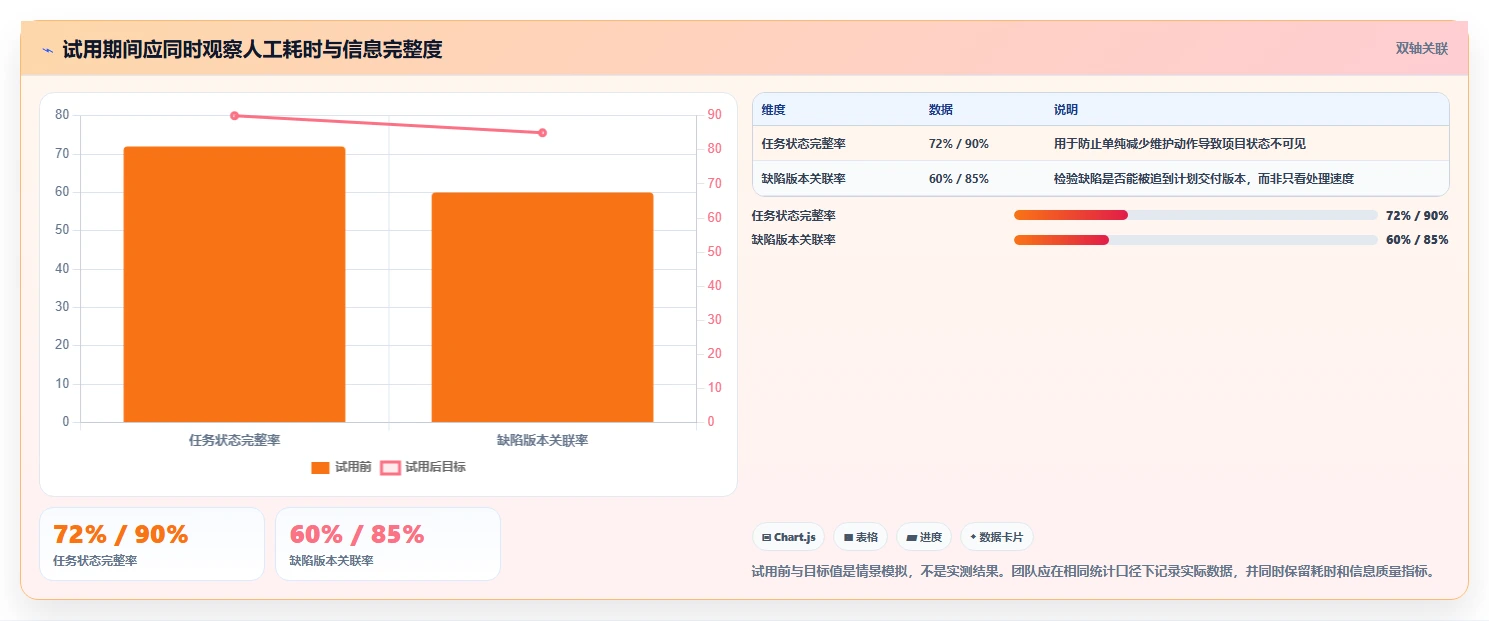Click the 双轴关联 label in header
The image size is (1489, 621).
click(x=1421, y=48)
